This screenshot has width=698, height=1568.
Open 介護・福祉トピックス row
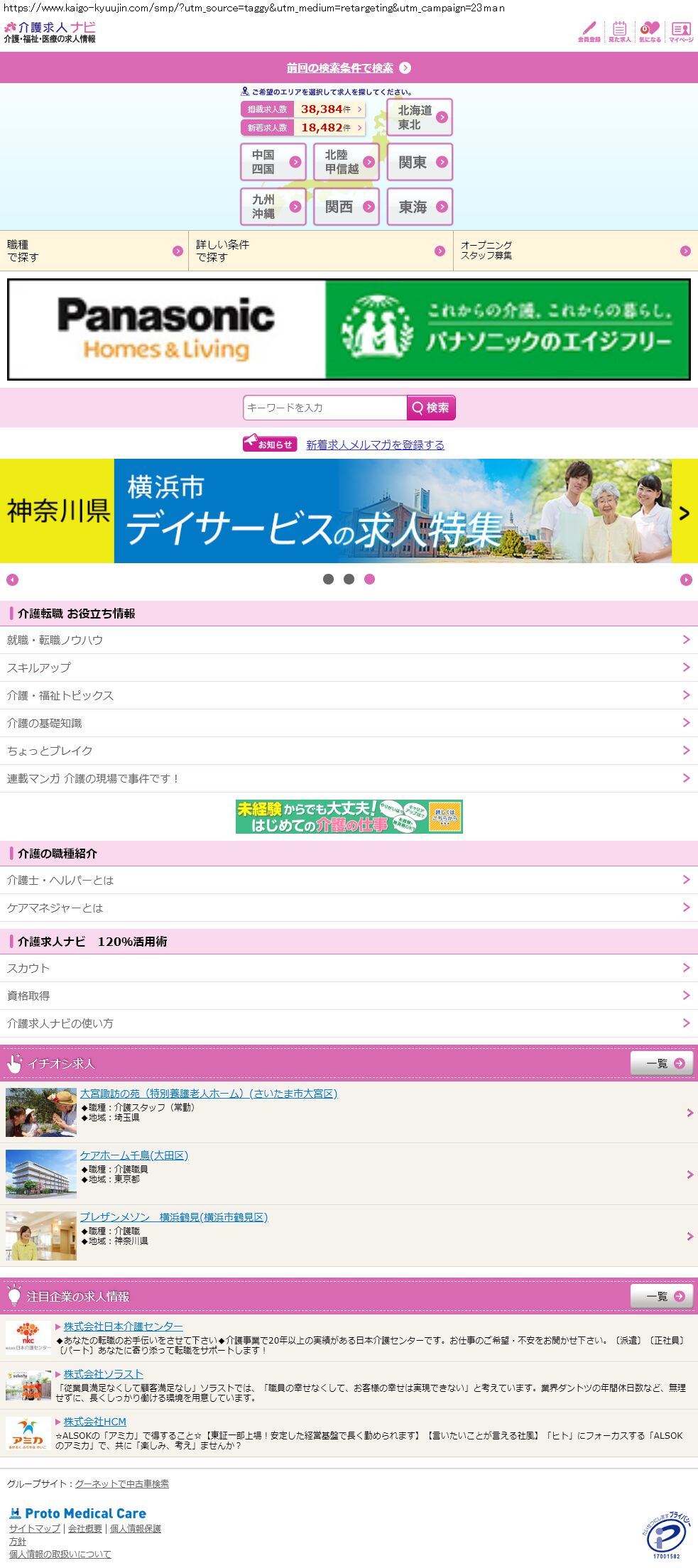pyautogui.click(x=349, y=695)
